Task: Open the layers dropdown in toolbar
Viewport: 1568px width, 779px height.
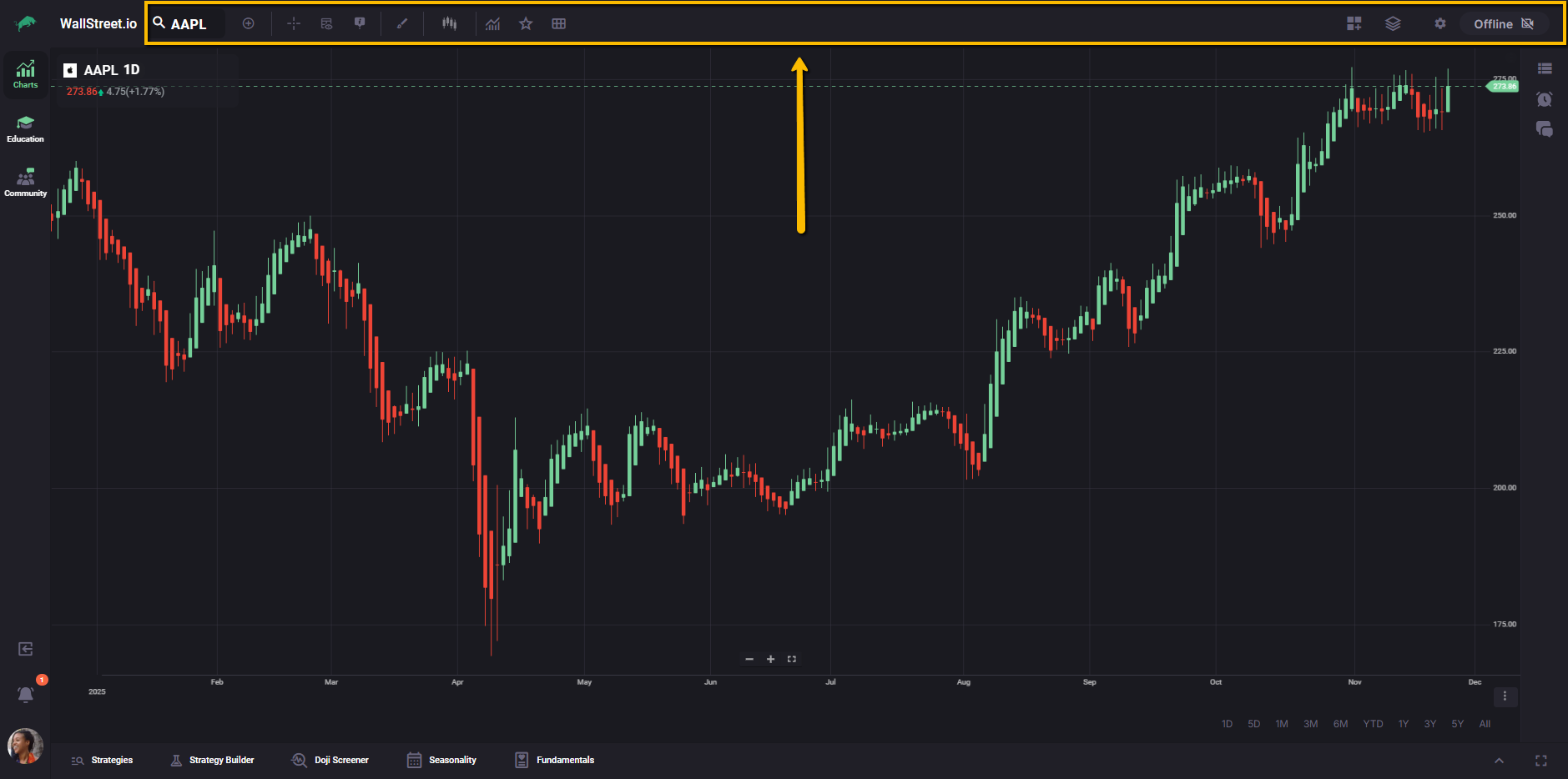Action: click(1393, 23)
